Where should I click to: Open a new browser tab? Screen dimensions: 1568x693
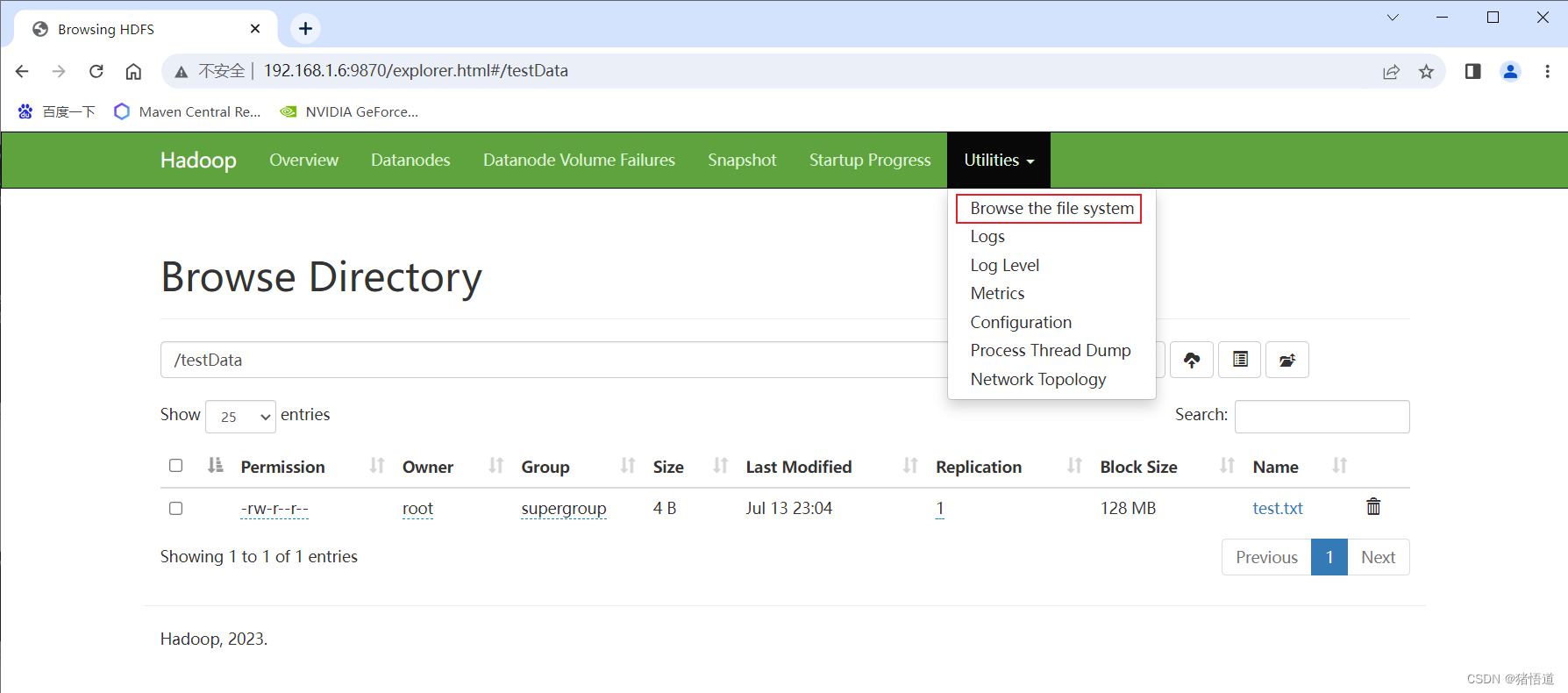click(305, 29)
